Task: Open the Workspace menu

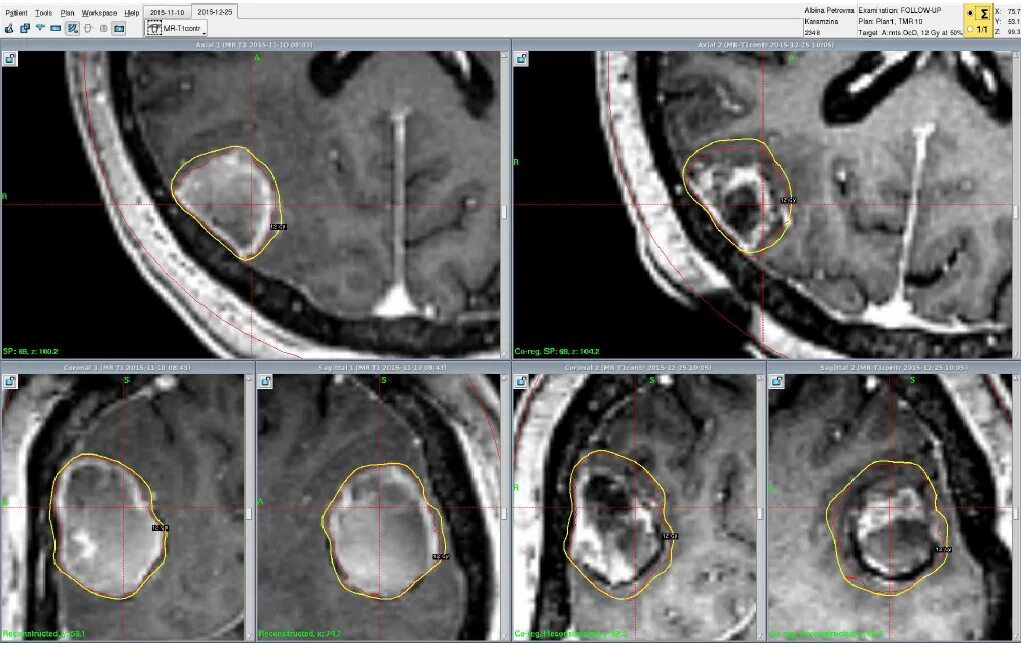Action: pyautogui.click(x=99, y=12)
